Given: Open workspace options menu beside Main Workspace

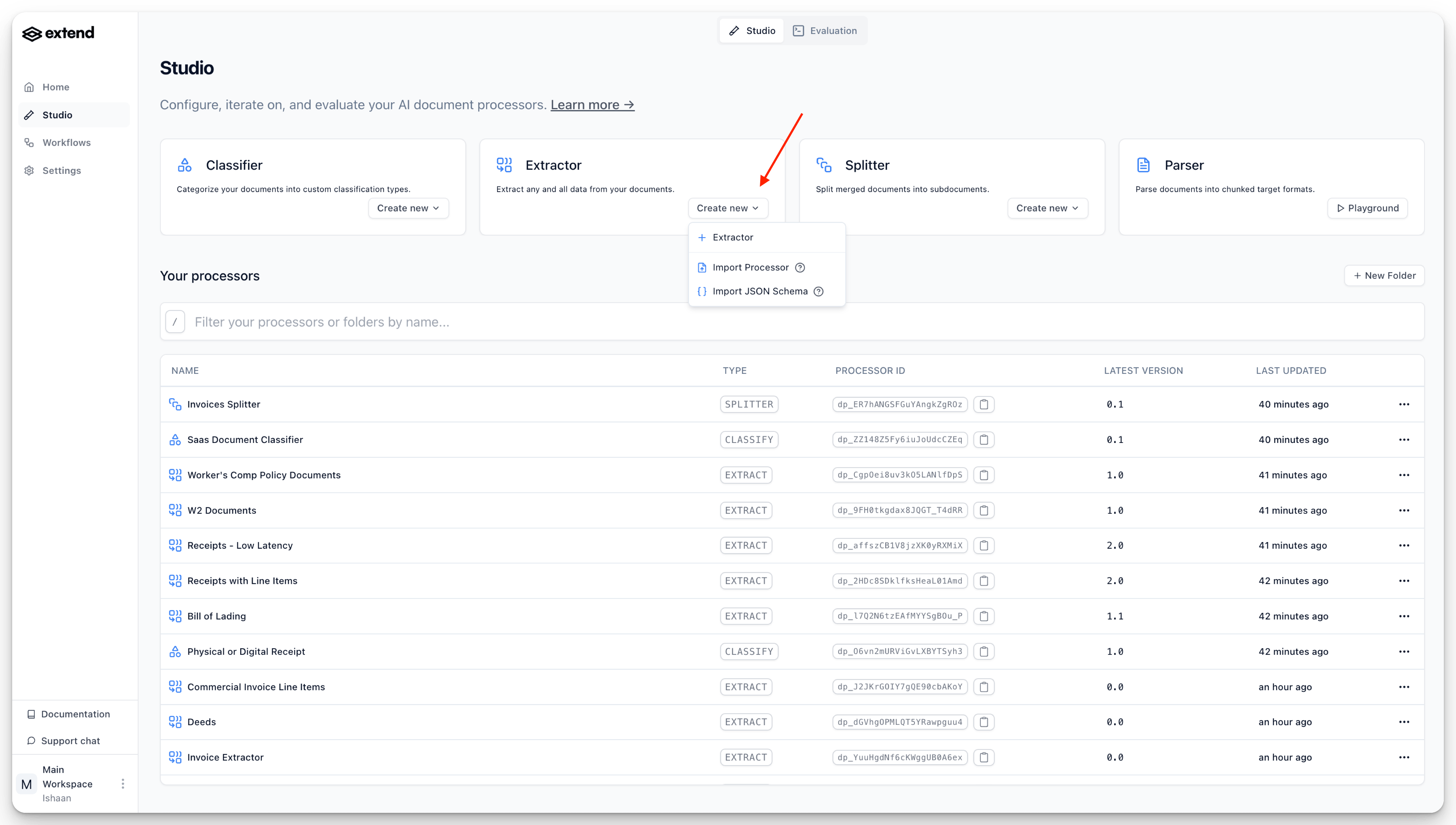Looking at the screenshot, I should [x=122, y=783].
